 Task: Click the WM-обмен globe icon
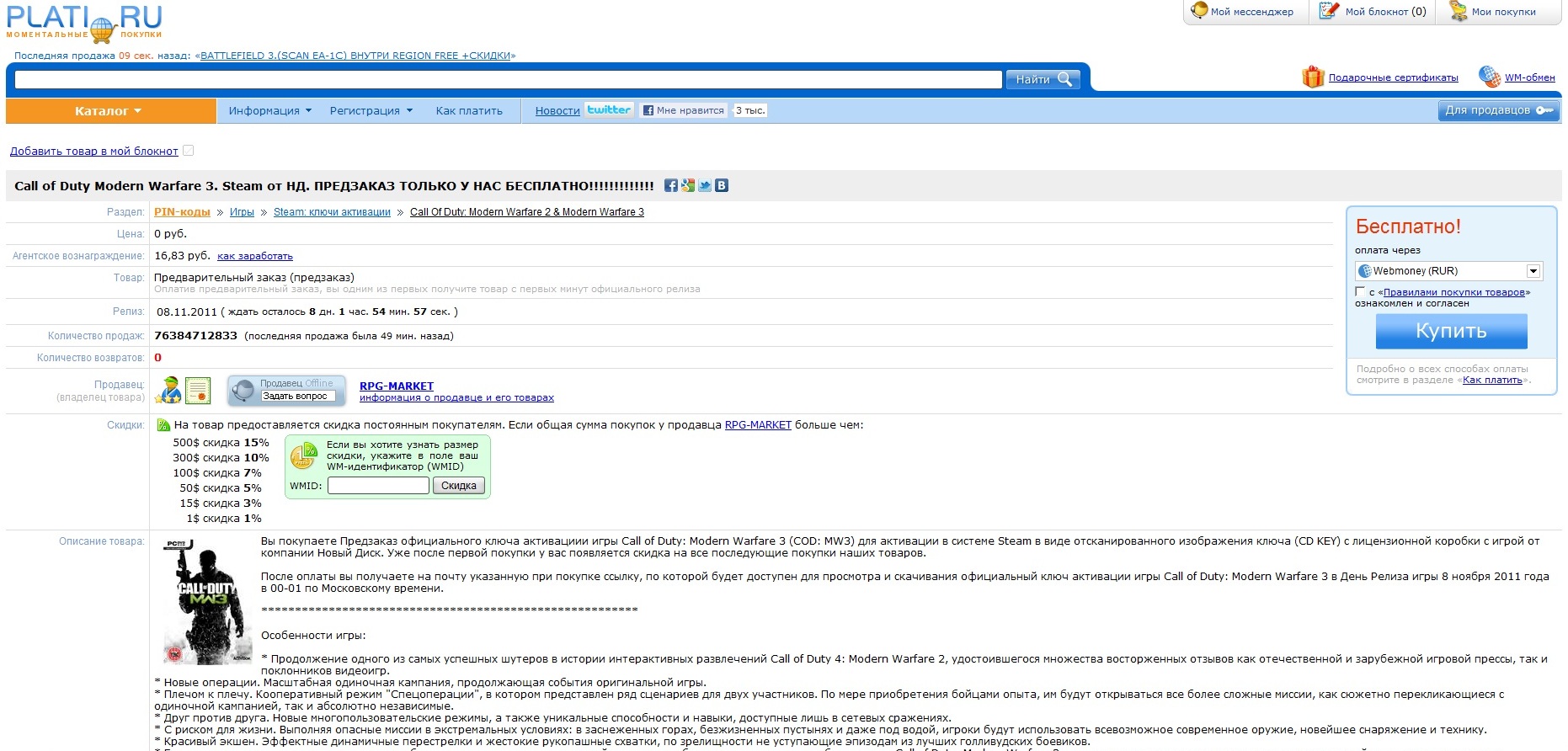pos(1490,77)
